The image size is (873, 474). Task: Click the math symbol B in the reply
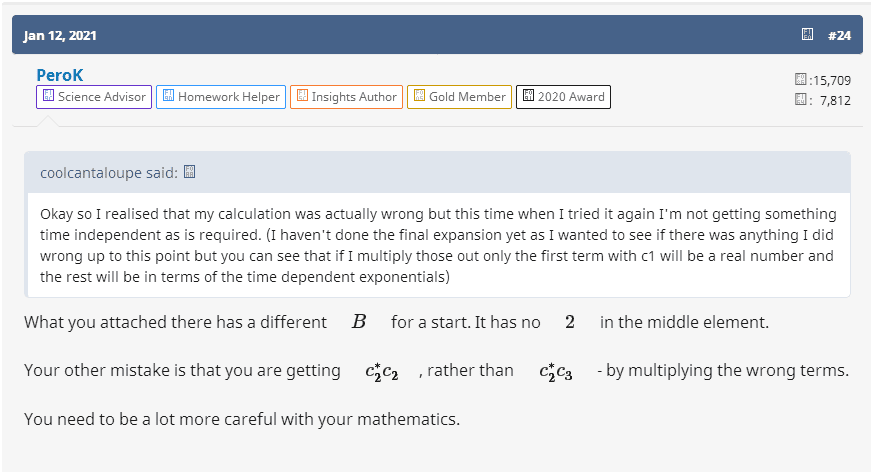(359, 322)
